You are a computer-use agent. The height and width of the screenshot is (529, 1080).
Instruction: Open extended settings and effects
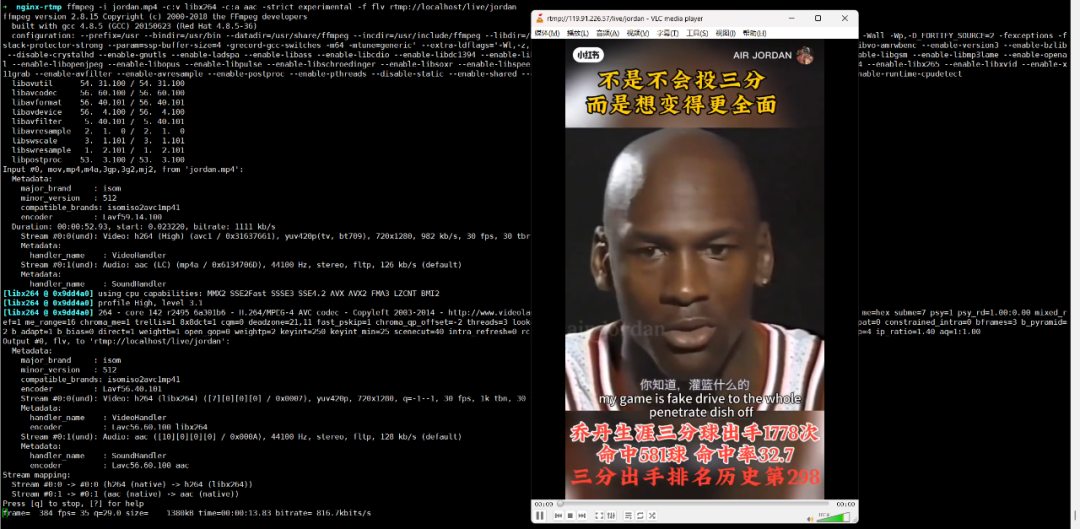coord(609,515)
